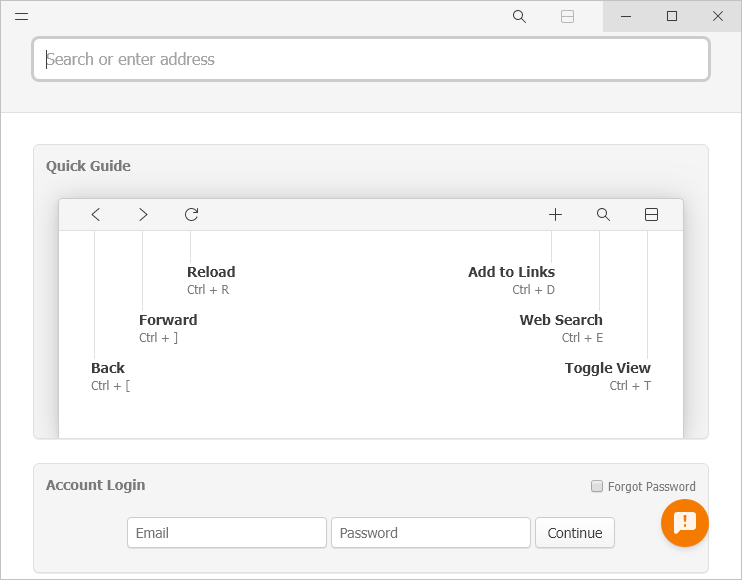The width and height of the screenshot is (742, 580).
Task: Focus the Email input field
Action: point(227,533)
